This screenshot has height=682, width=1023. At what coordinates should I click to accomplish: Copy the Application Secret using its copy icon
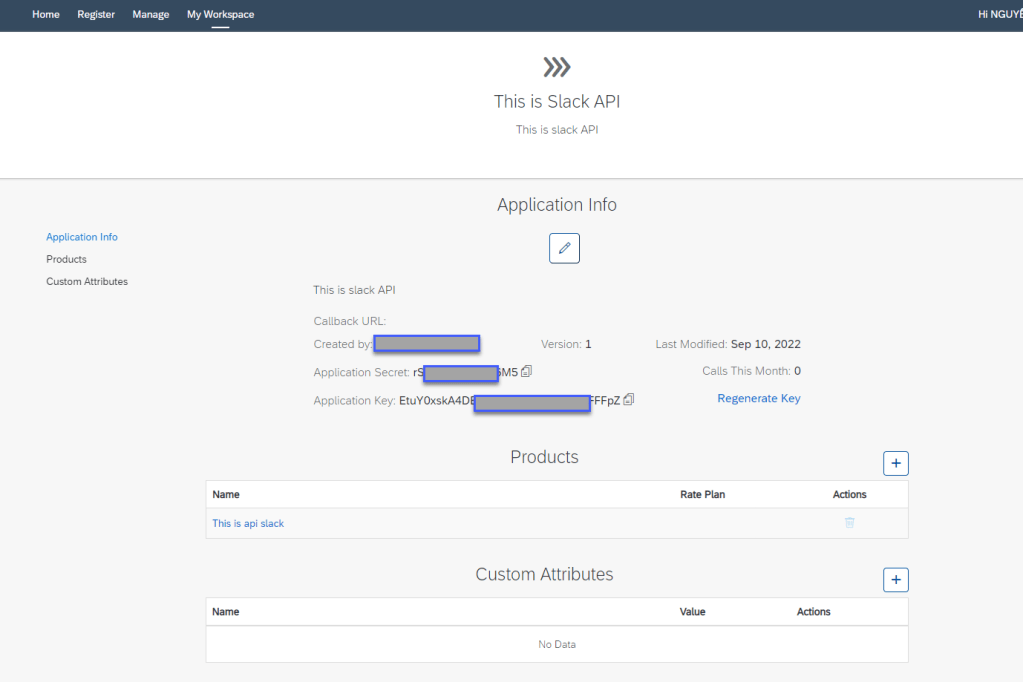pyautogui.click(x=527, y=372)
